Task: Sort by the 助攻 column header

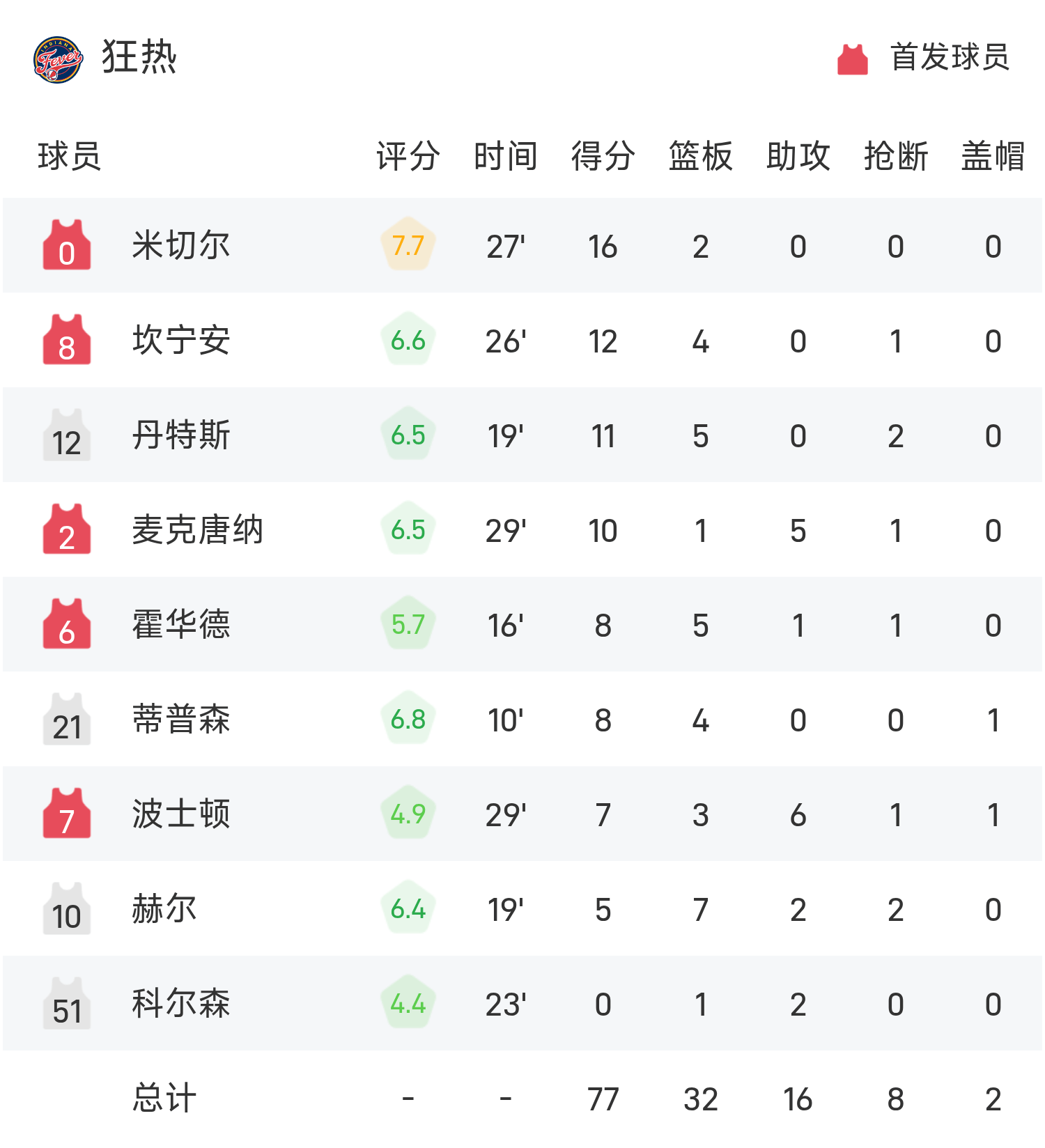Action: (798, 156)
